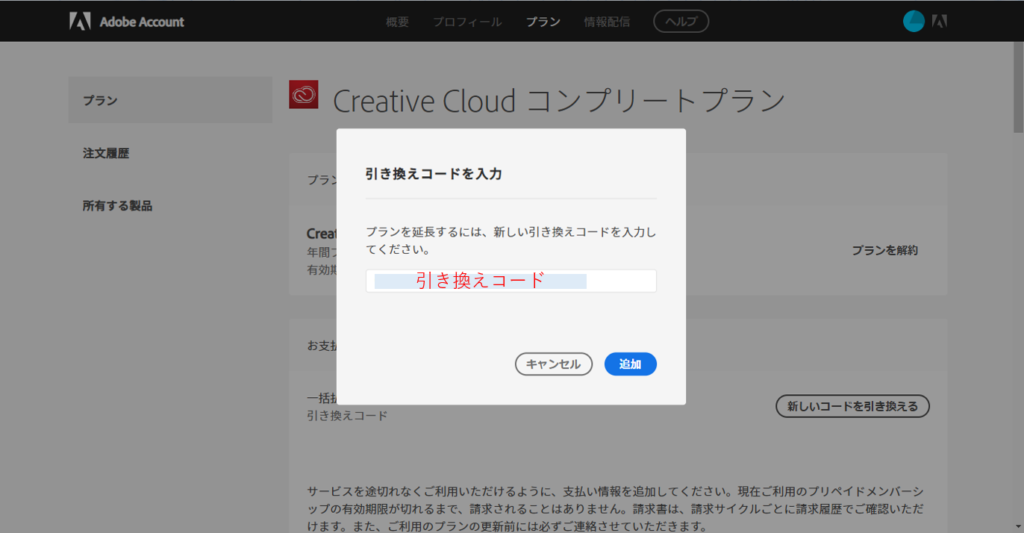This screenshot has width=1024, height=533.
Task: Click the Adobe logo in the header
Action: [80, 22]
